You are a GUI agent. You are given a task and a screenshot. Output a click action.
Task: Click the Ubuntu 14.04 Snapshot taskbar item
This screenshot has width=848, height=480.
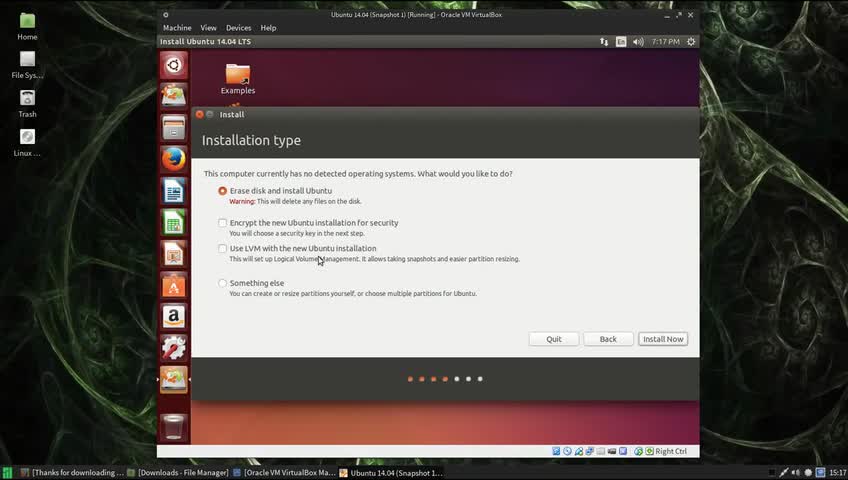[390, 473]
